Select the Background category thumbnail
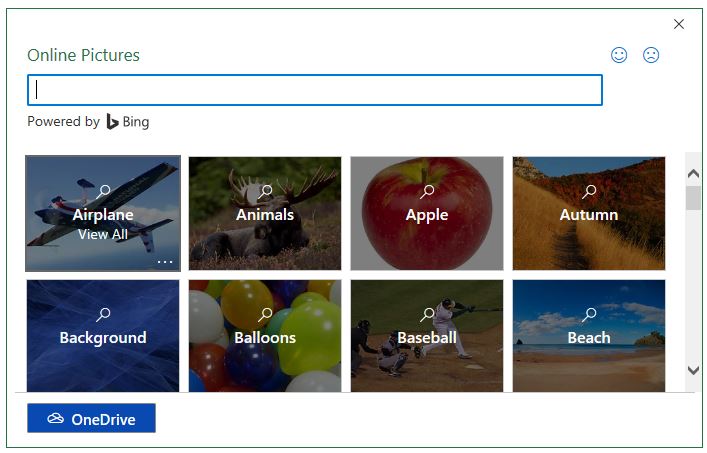 coord(103,336)
